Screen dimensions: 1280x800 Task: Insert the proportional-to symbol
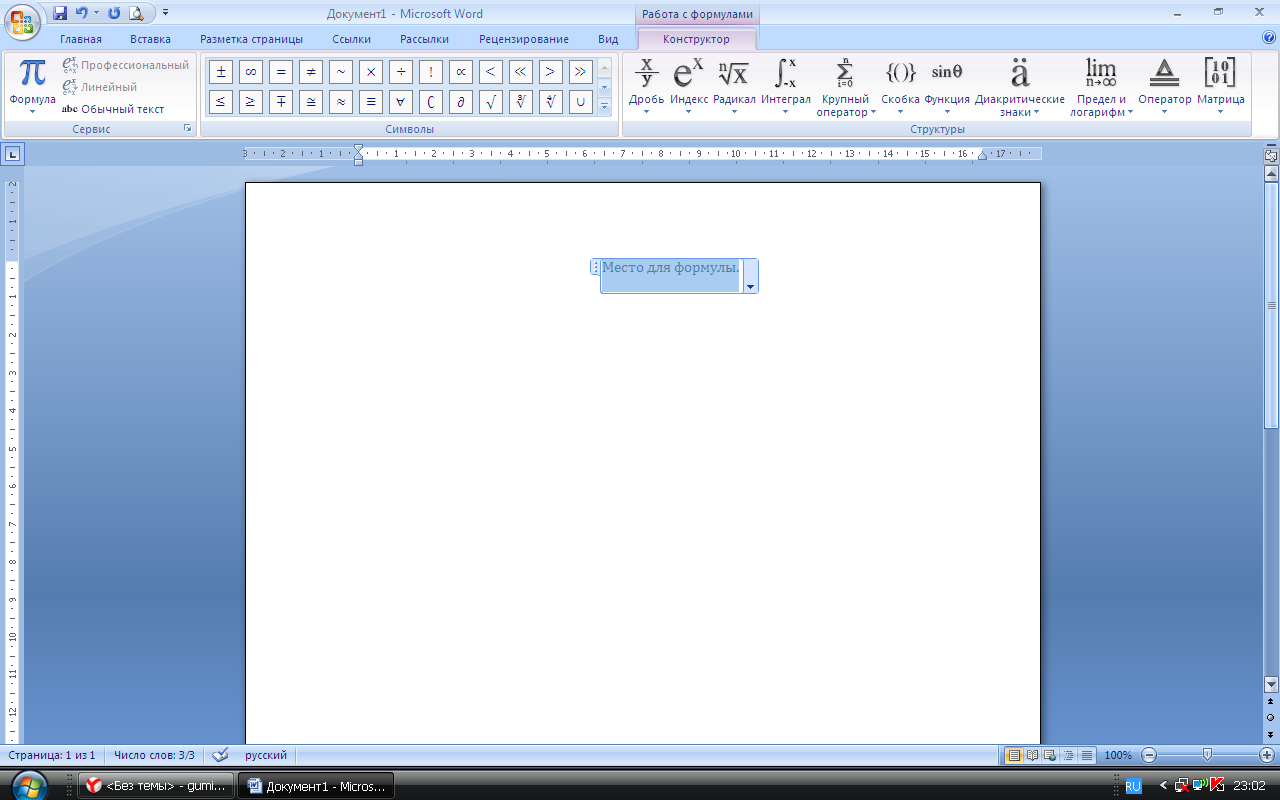click(x=460, y=72)
